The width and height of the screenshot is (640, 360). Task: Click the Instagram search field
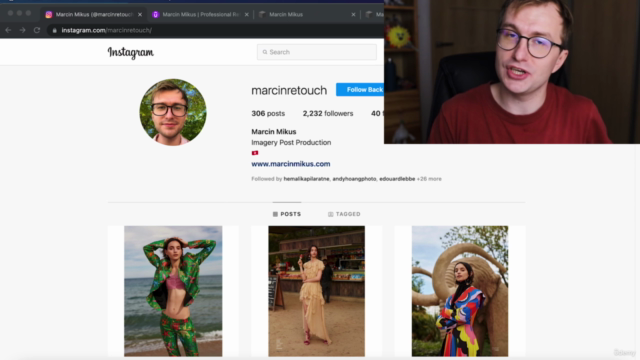coord(317,52)
